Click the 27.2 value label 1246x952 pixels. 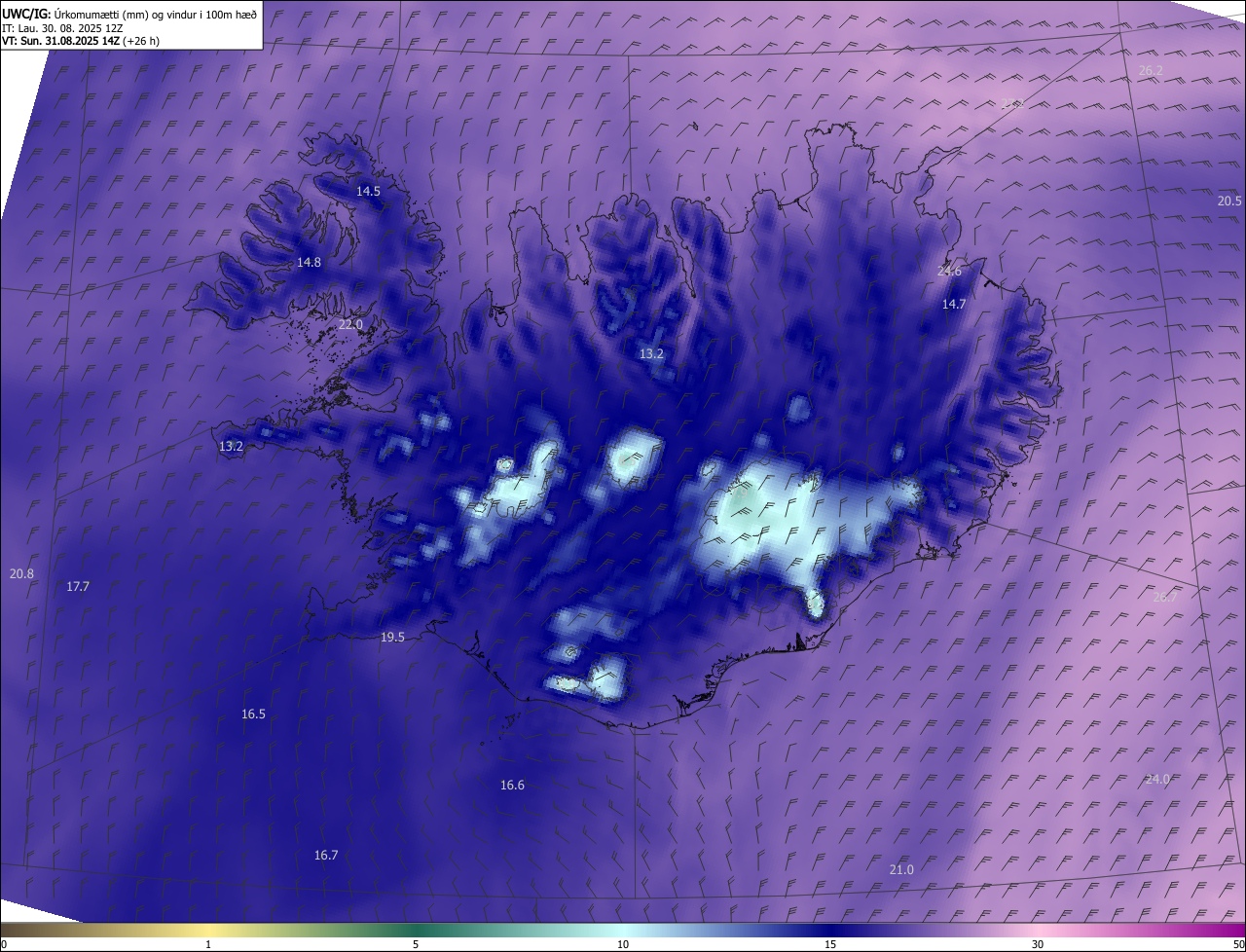coord(1012,103)
